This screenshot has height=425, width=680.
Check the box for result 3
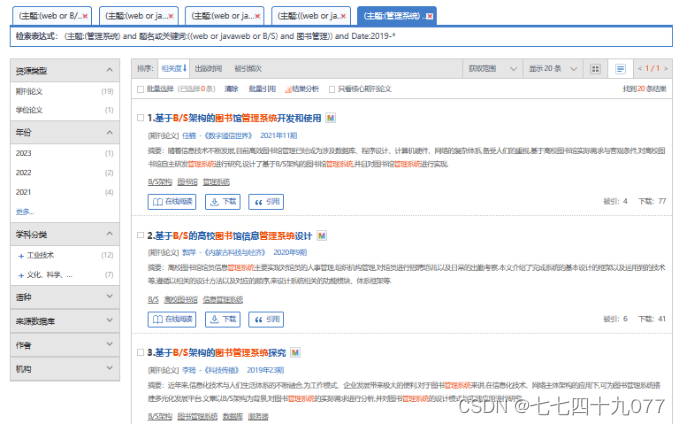pos(141,352)
